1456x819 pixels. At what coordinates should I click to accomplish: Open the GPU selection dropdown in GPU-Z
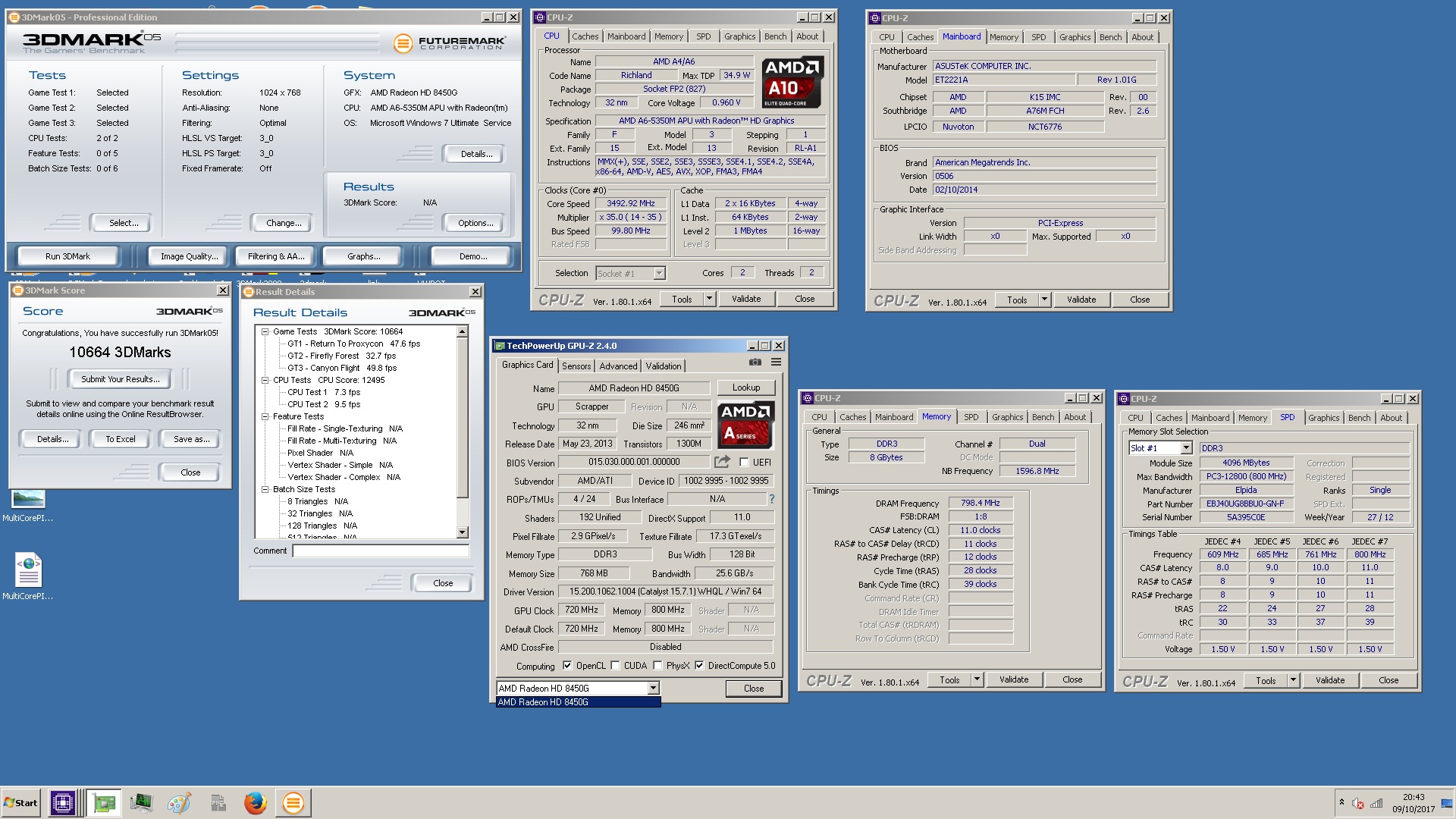coord(653,689)
